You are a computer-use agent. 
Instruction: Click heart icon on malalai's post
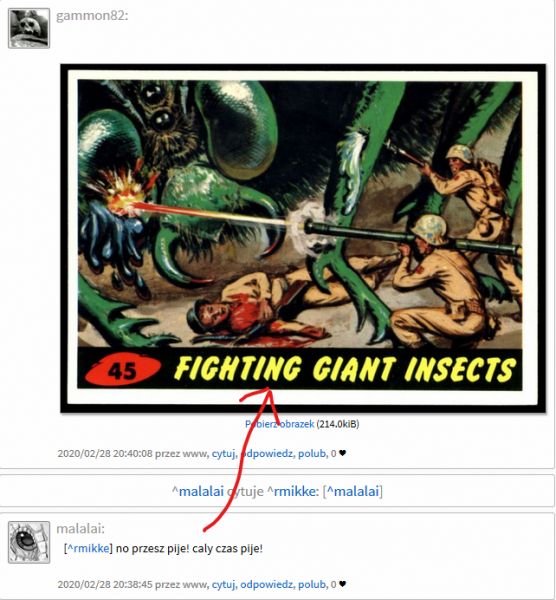click(x=342, y=584)
